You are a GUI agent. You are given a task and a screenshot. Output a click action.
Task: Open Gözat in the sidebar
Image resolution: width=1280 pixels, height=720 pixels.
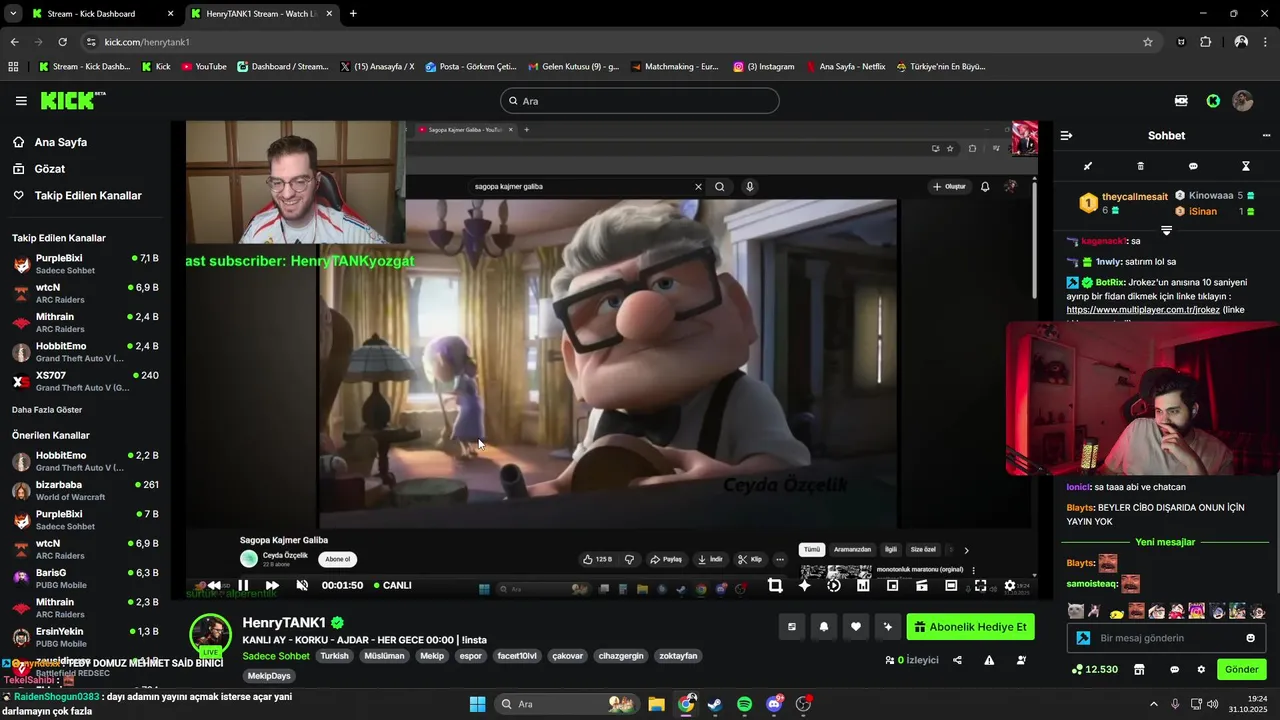[49, 169]
